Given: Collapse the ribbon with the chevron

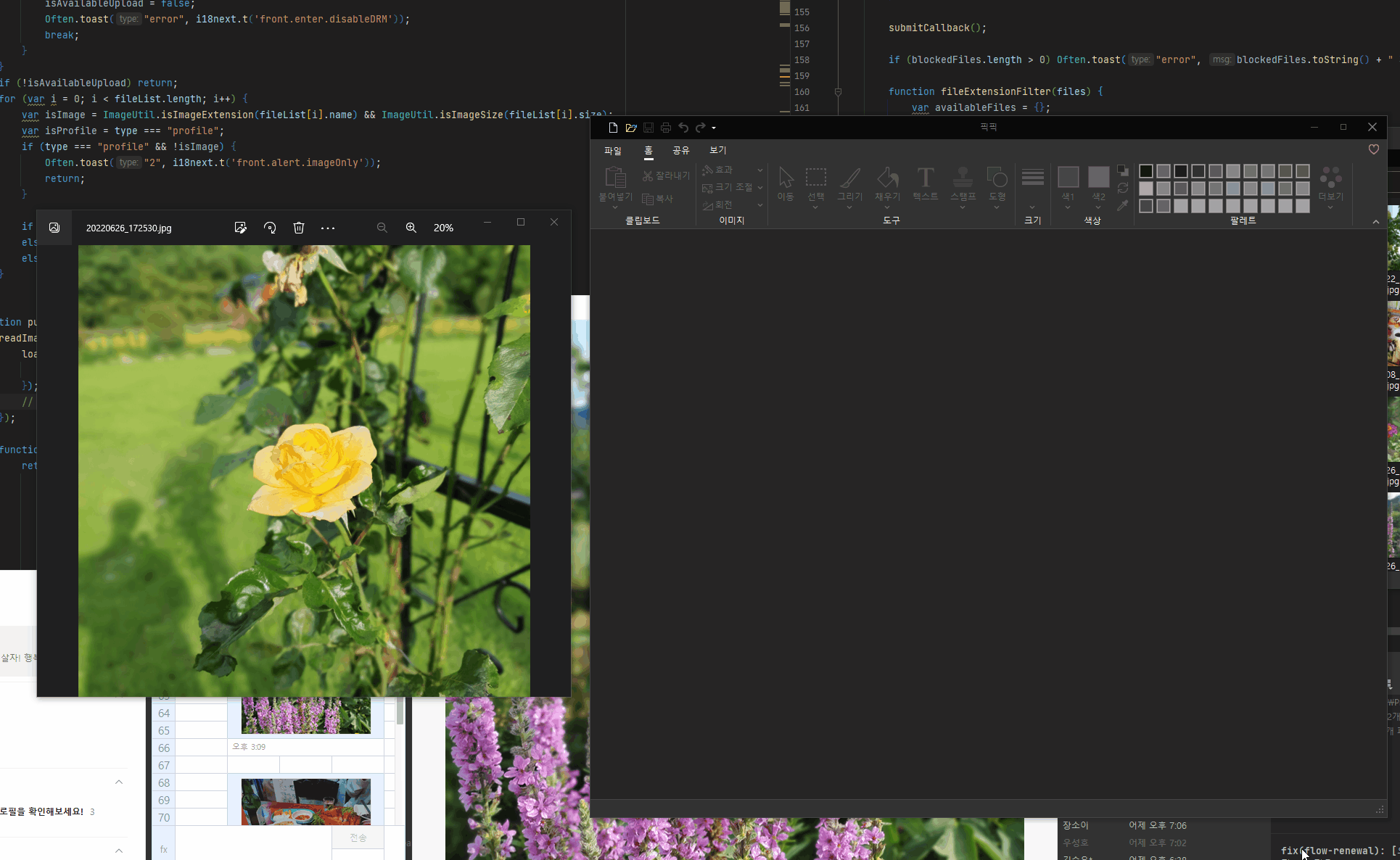Looking at the screenshot, I should pos(1375,222).
